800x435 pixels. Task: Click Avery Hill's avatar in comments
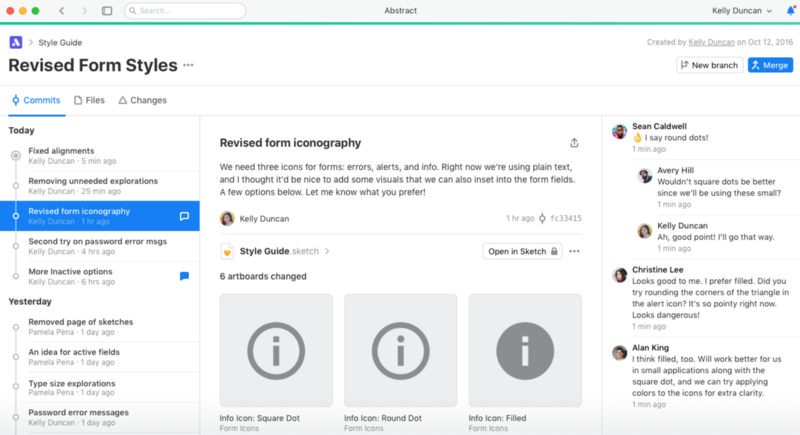tap(645, 176)
